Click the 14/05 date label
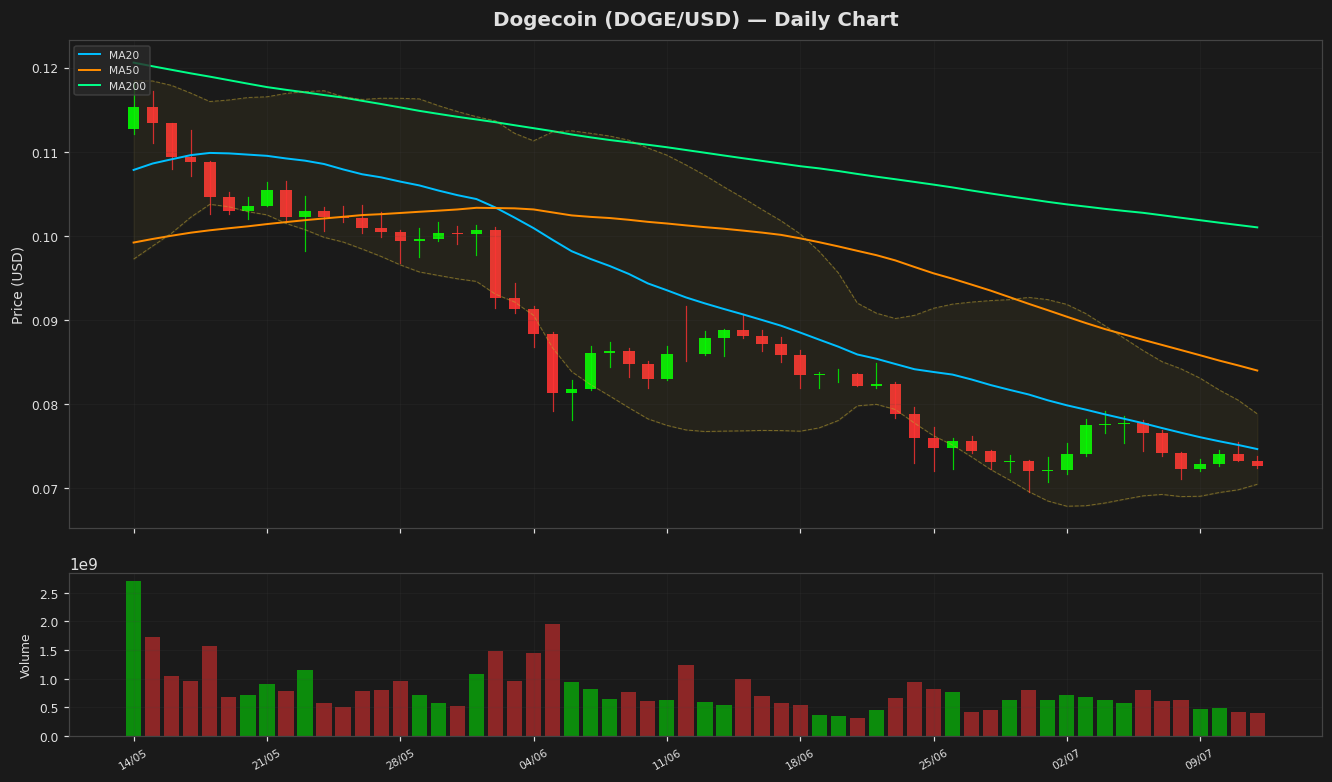Screen dimensions: 1332x782 pos(133,760)
